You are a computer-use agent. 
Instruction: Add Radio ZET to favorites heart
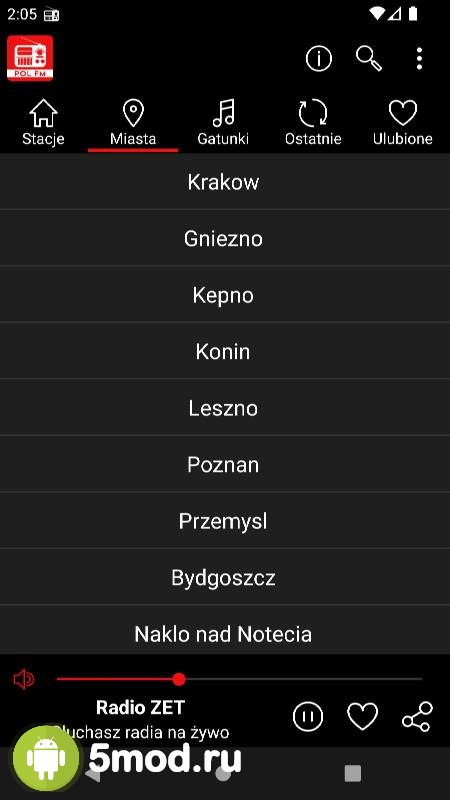(x=362, y=716)
